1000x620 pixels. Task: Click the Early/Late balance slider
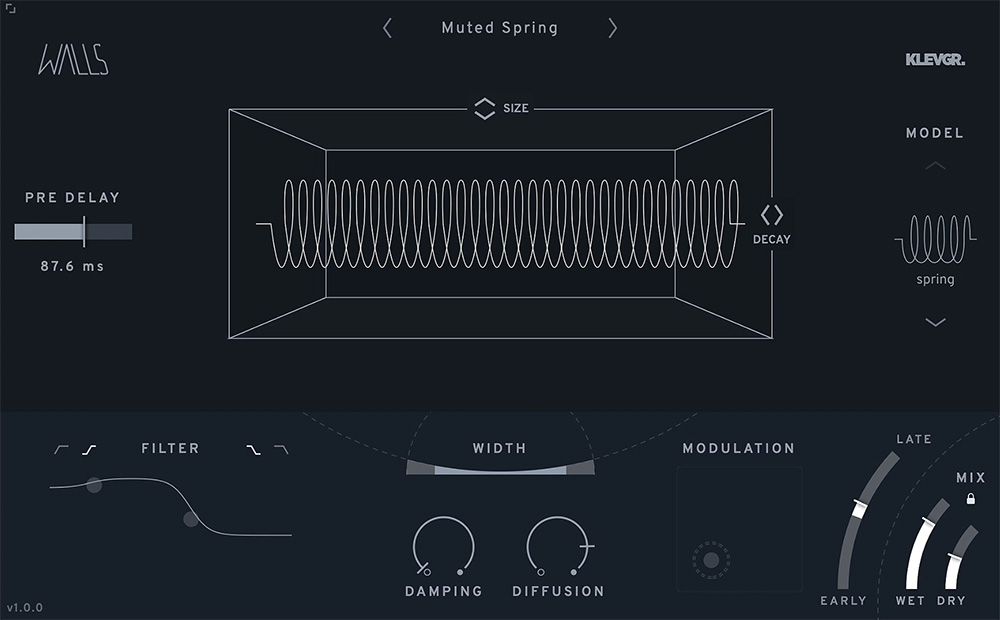pyautogui.click(x=858, y=506)
